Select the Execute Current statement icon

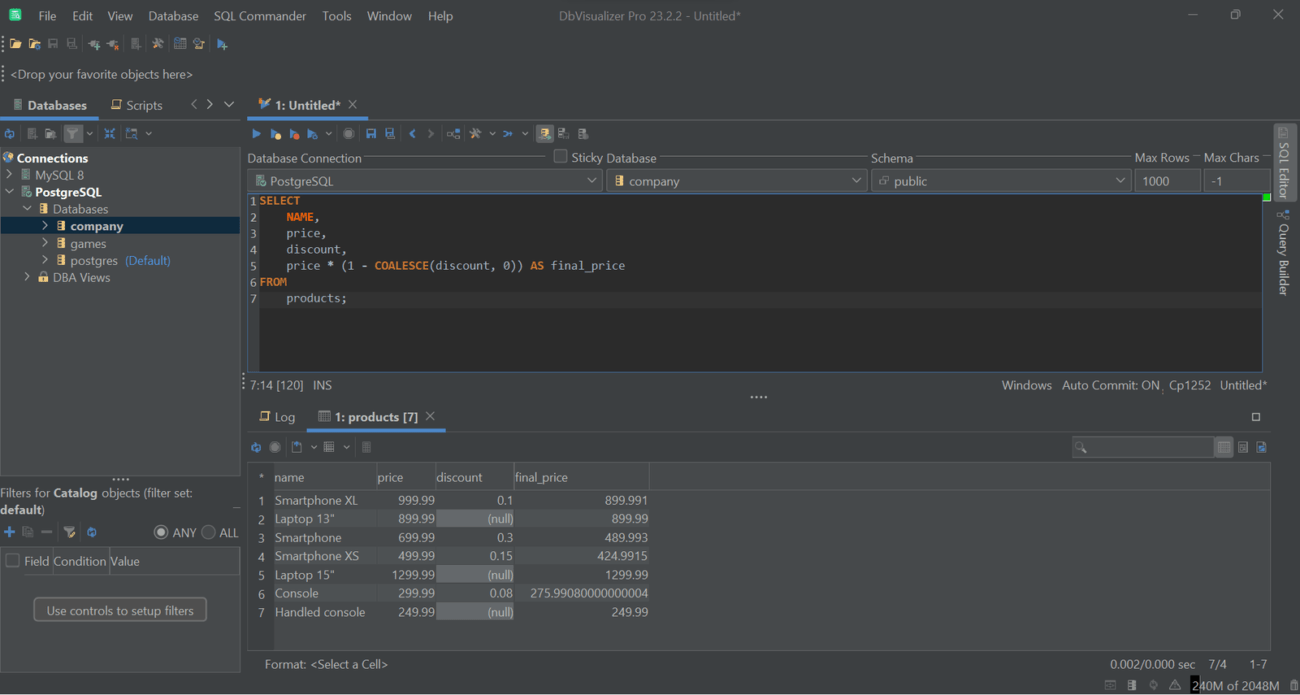tap(276, 133)
